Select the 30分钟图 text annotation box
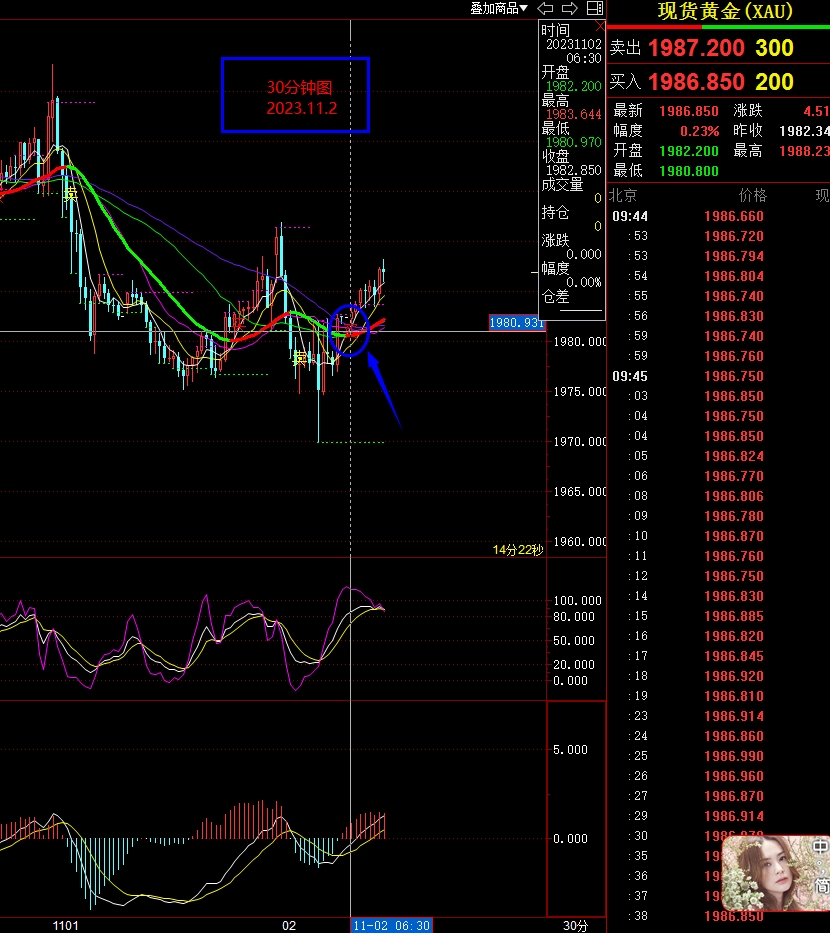This screenshot has height=933, width=830. [295, 95]
